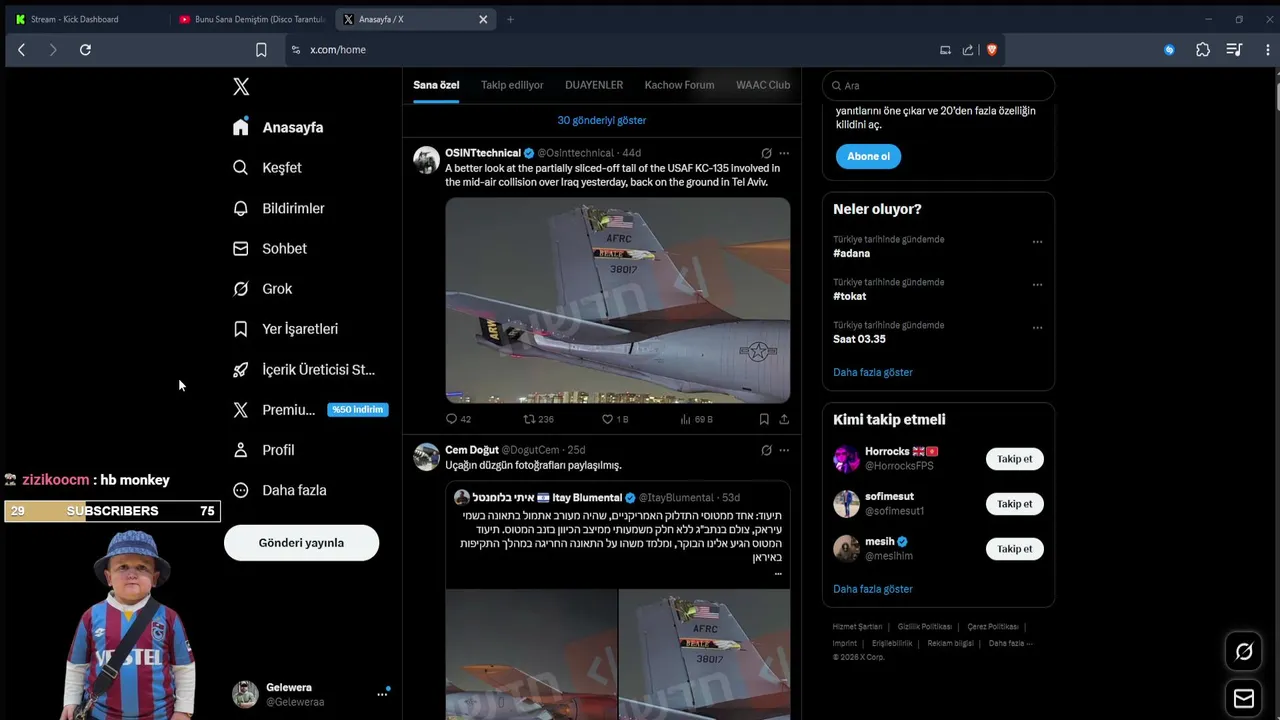Switch to DUAYENLER tab
1280x720 pixels.
pos(594,85)
